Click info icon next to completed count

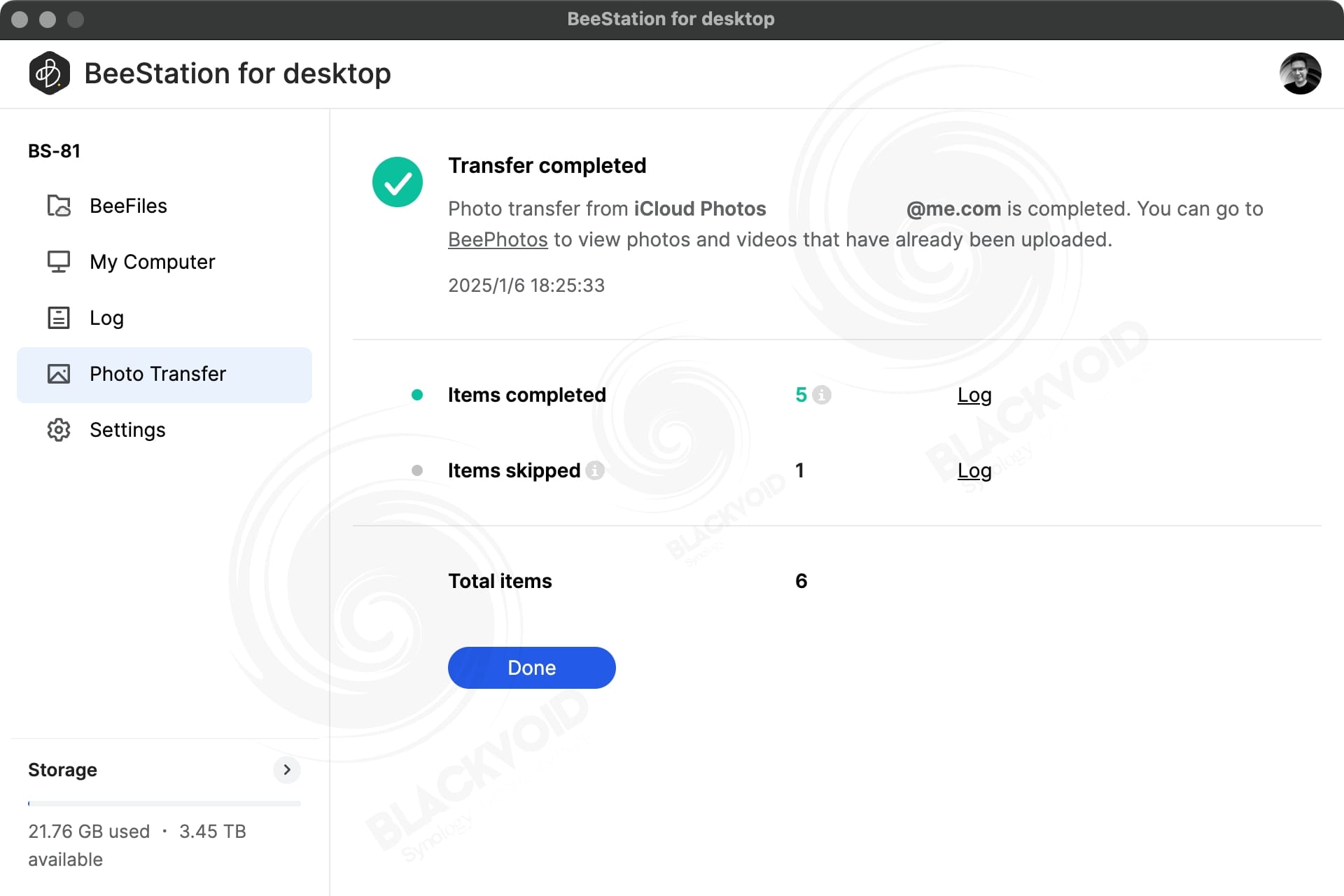coord(822,395)
